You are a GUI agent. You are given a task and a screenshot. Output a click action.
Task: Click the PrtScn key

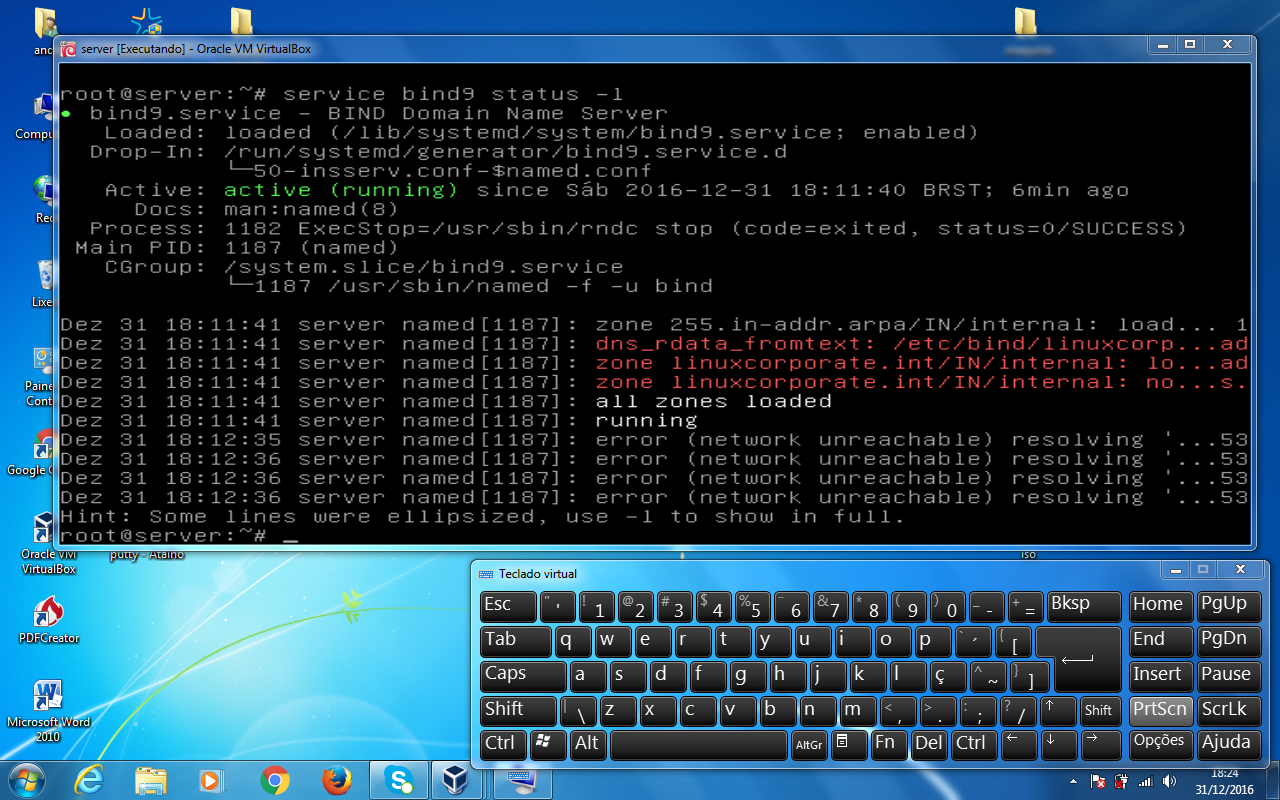coord(1160,711)
